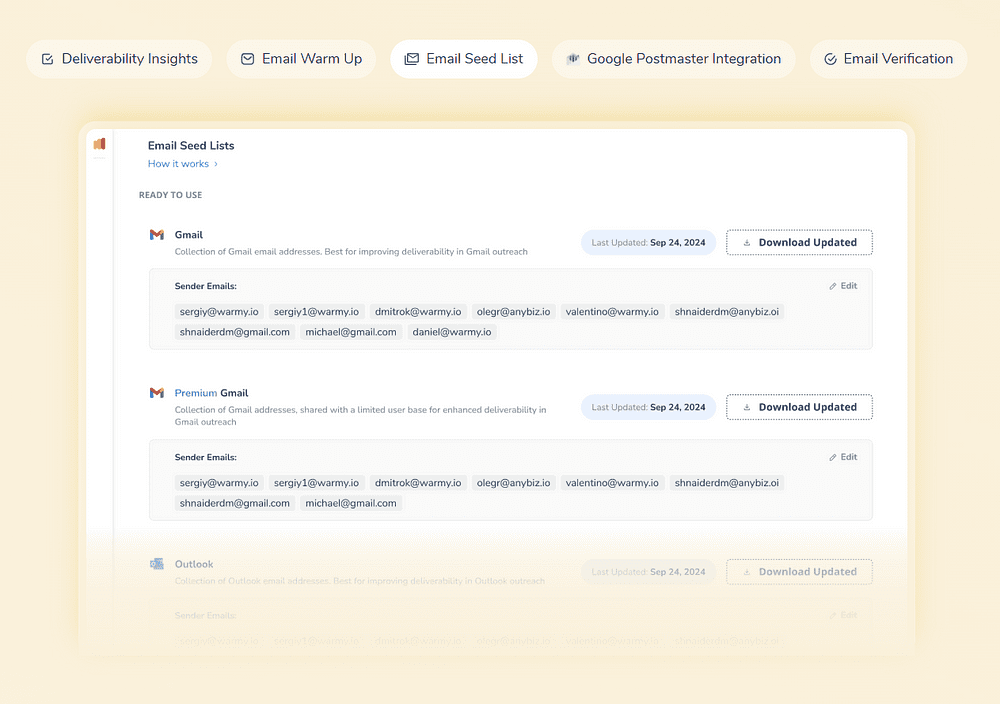Switch to the Email Warm Up tab
This screenshot has width=1000, height=704.
point(301,59)
